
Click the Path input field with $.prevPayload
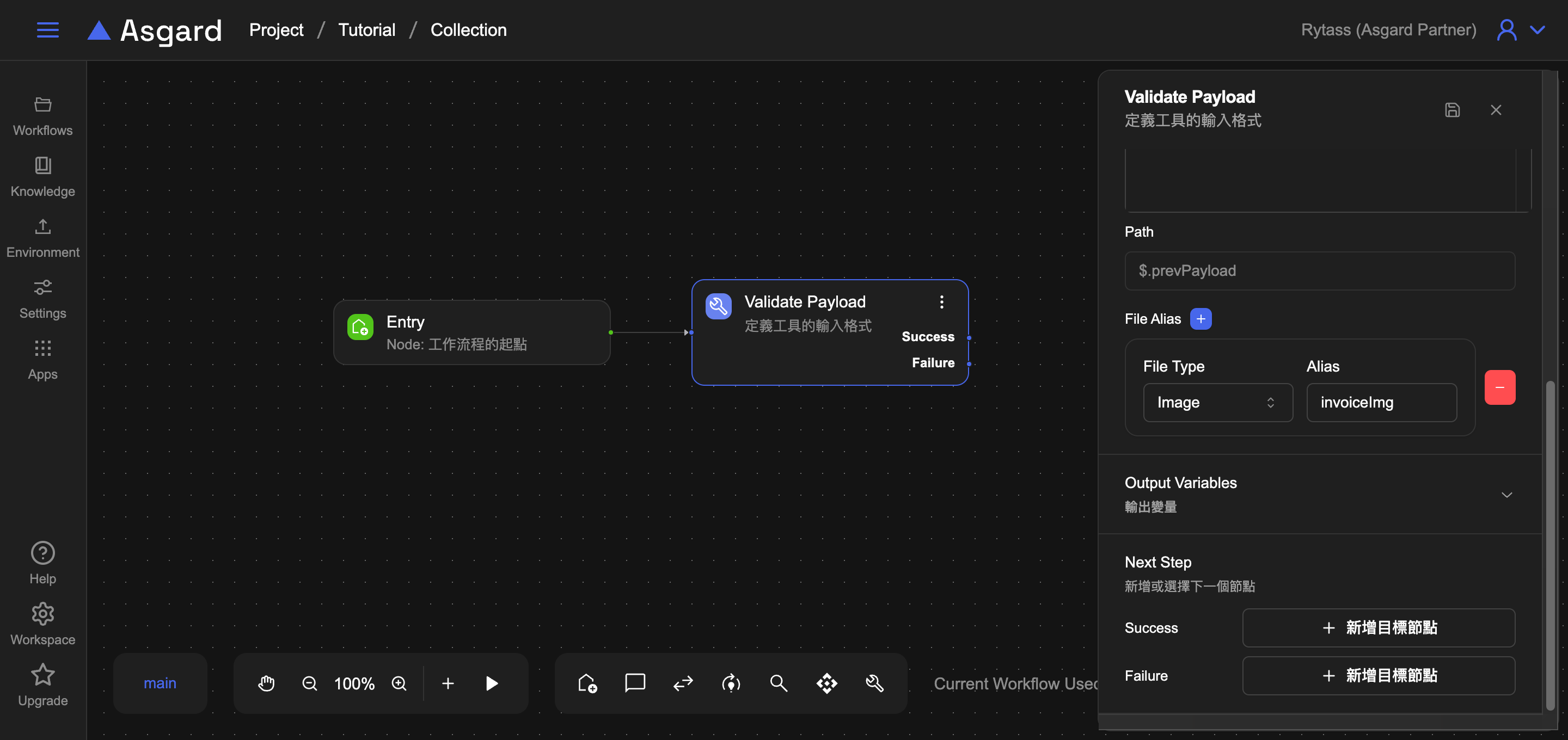point(1319,270)
